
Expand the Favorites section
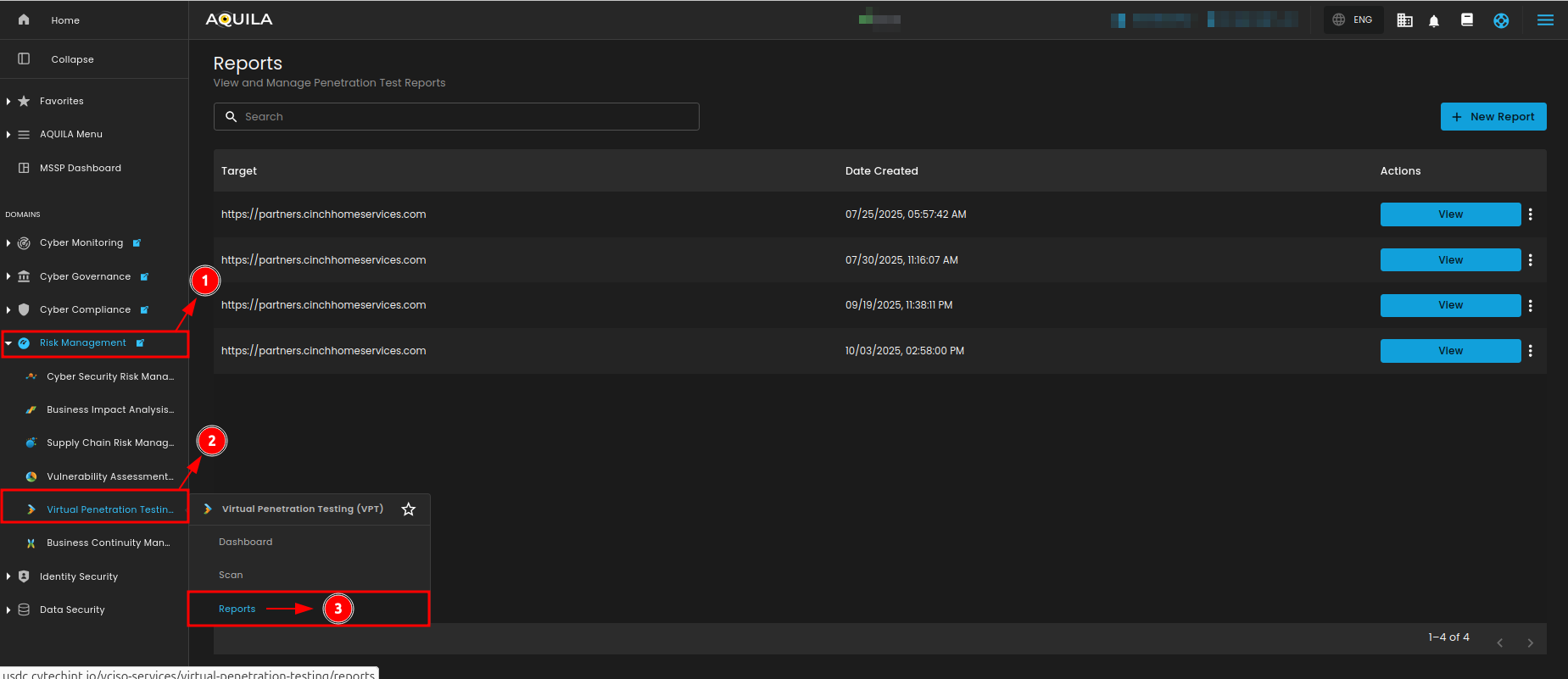(8, 101)
